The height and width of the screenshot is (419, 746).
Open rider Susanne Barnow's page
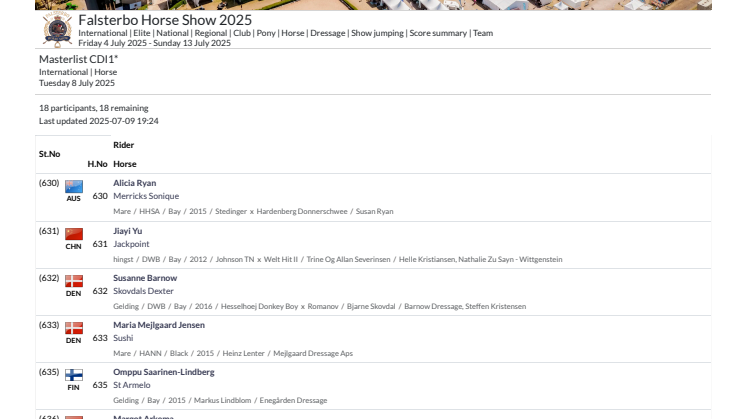point(145,278)
